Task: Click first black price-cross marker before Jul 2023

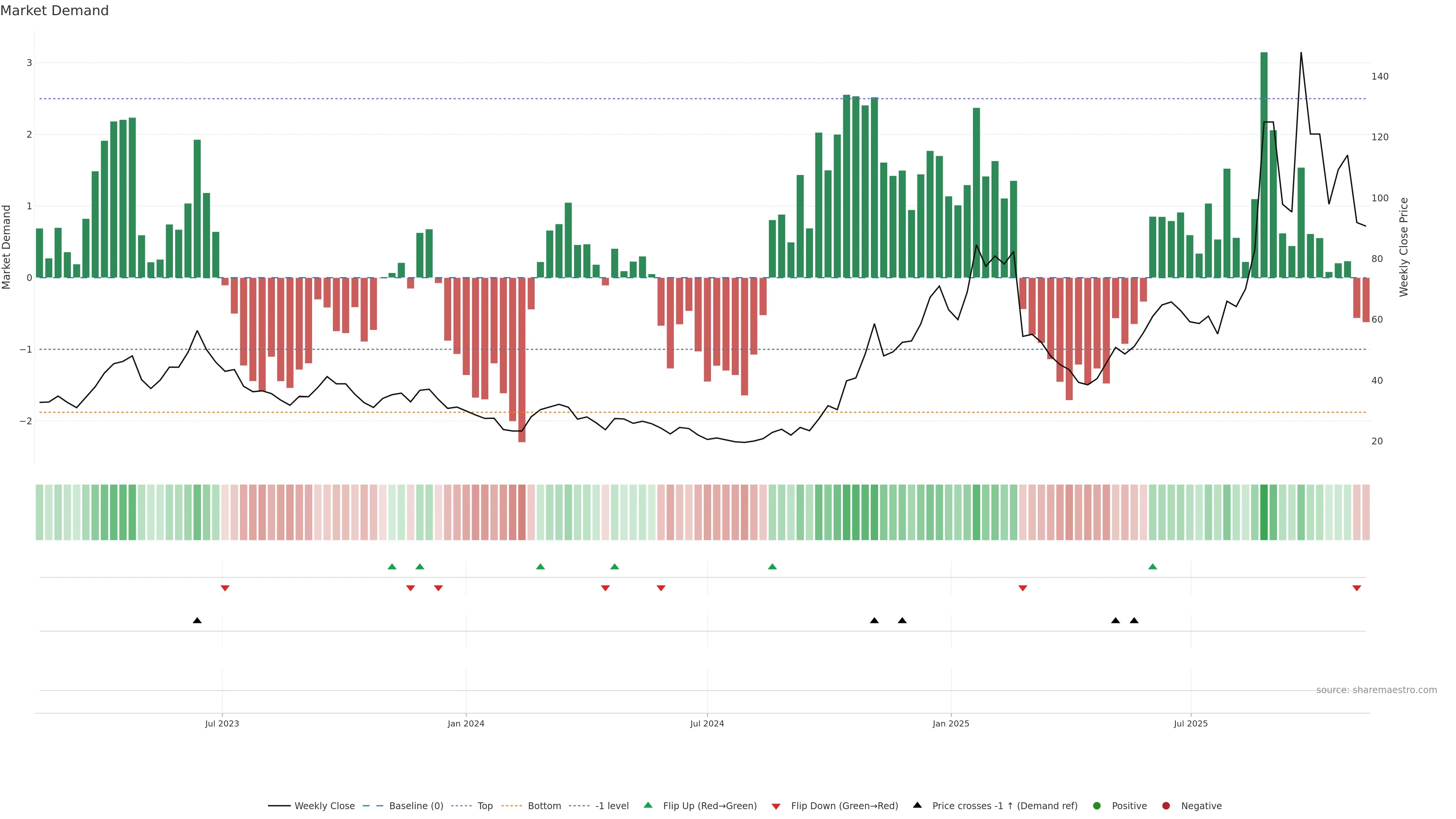Action: [197, 621]
